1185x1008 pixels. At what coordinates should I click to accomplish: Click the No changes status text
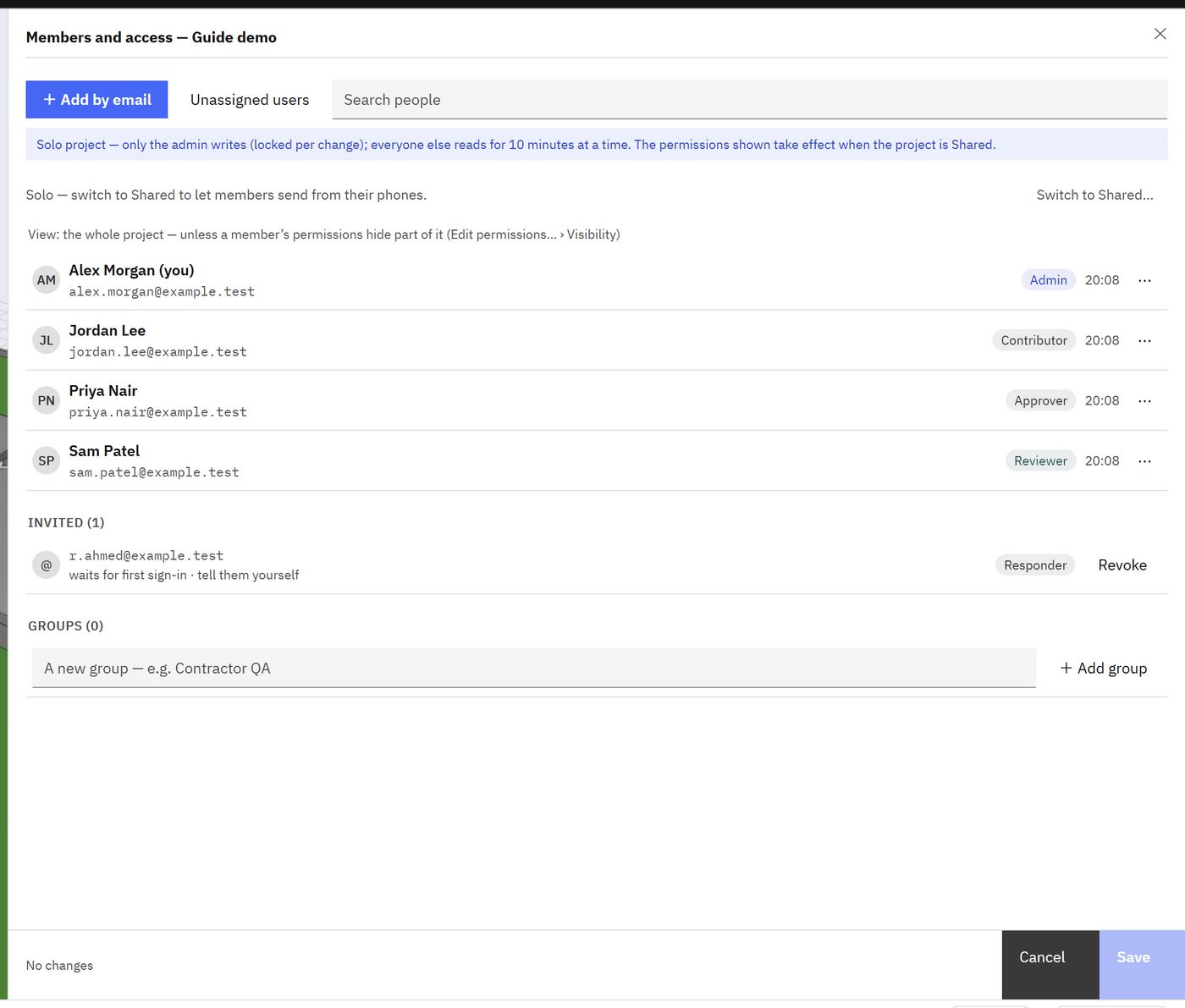coord(59,965)
